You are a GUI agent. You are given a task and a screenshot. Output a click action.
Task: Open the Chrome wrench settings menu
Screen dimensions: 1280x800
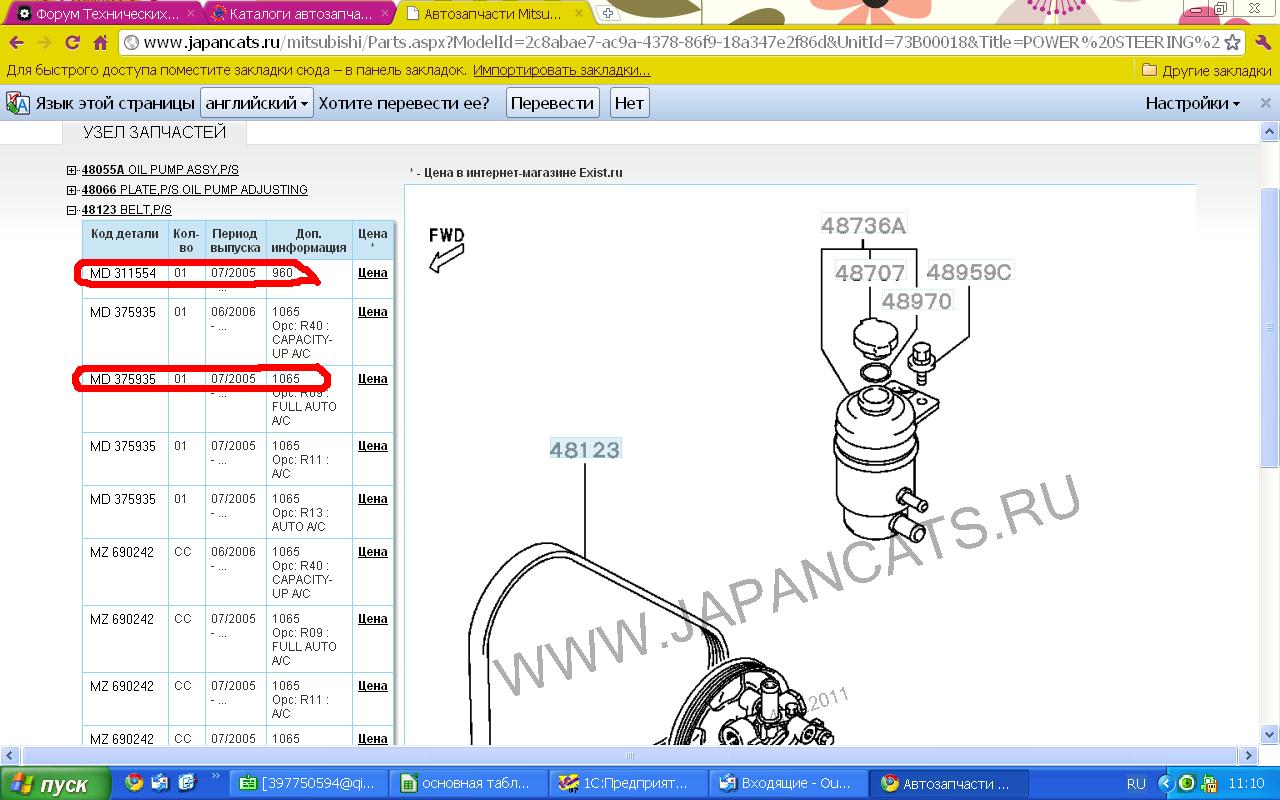click(1263, 43)
